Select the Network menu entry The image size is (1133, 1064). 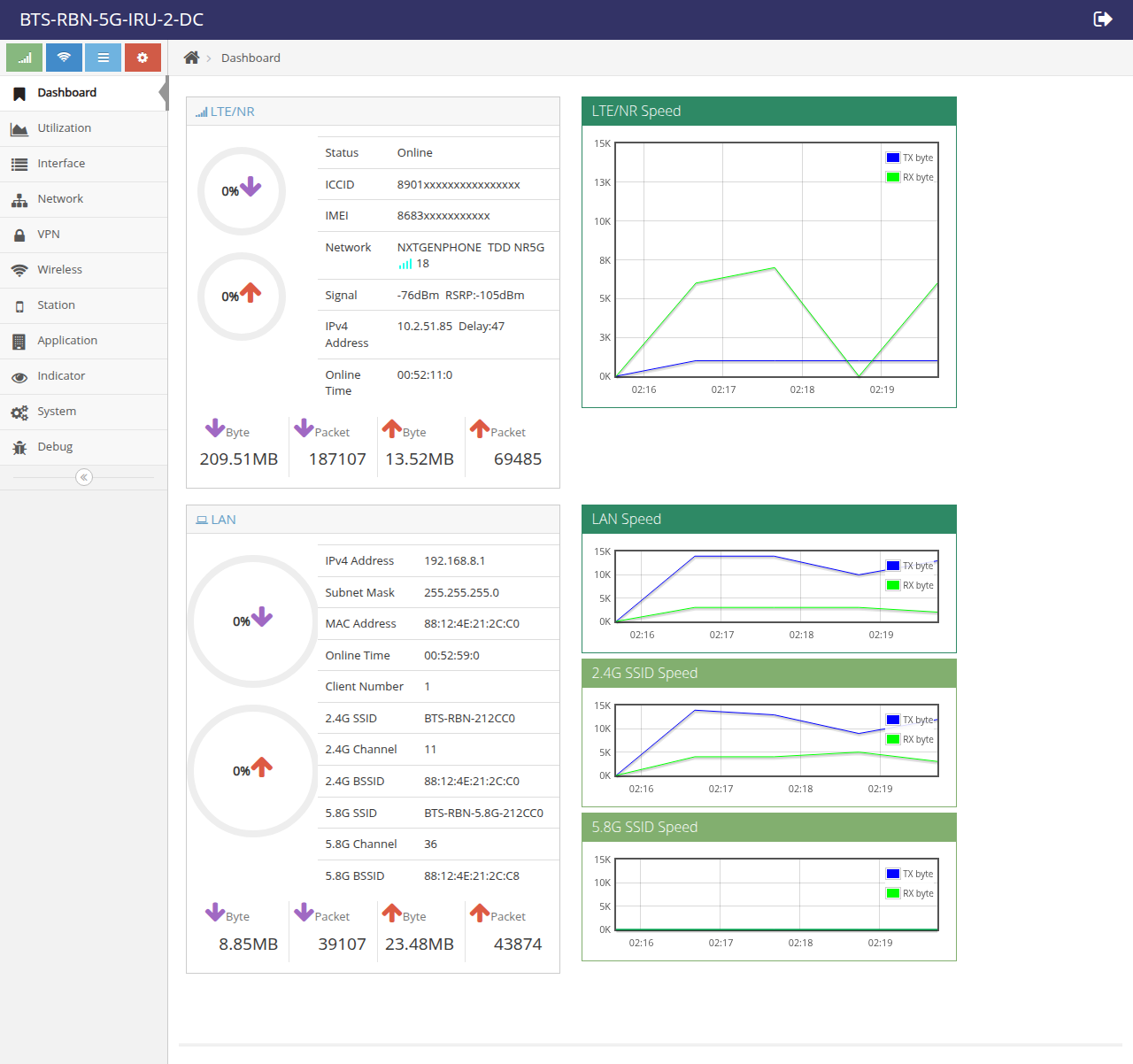[84, 199]
